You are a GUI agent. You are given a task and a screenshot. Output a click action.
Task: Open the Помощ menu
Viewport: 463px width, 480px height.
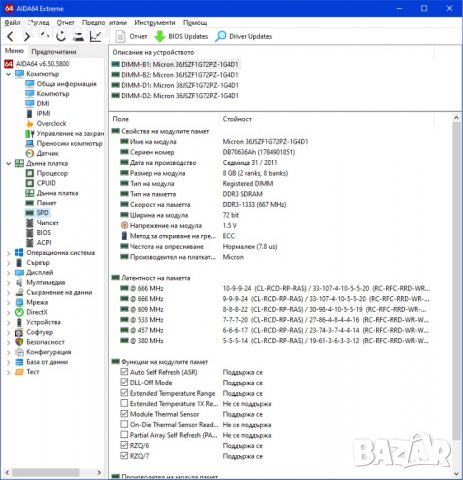pyautogui.click(x=195, y=22)
